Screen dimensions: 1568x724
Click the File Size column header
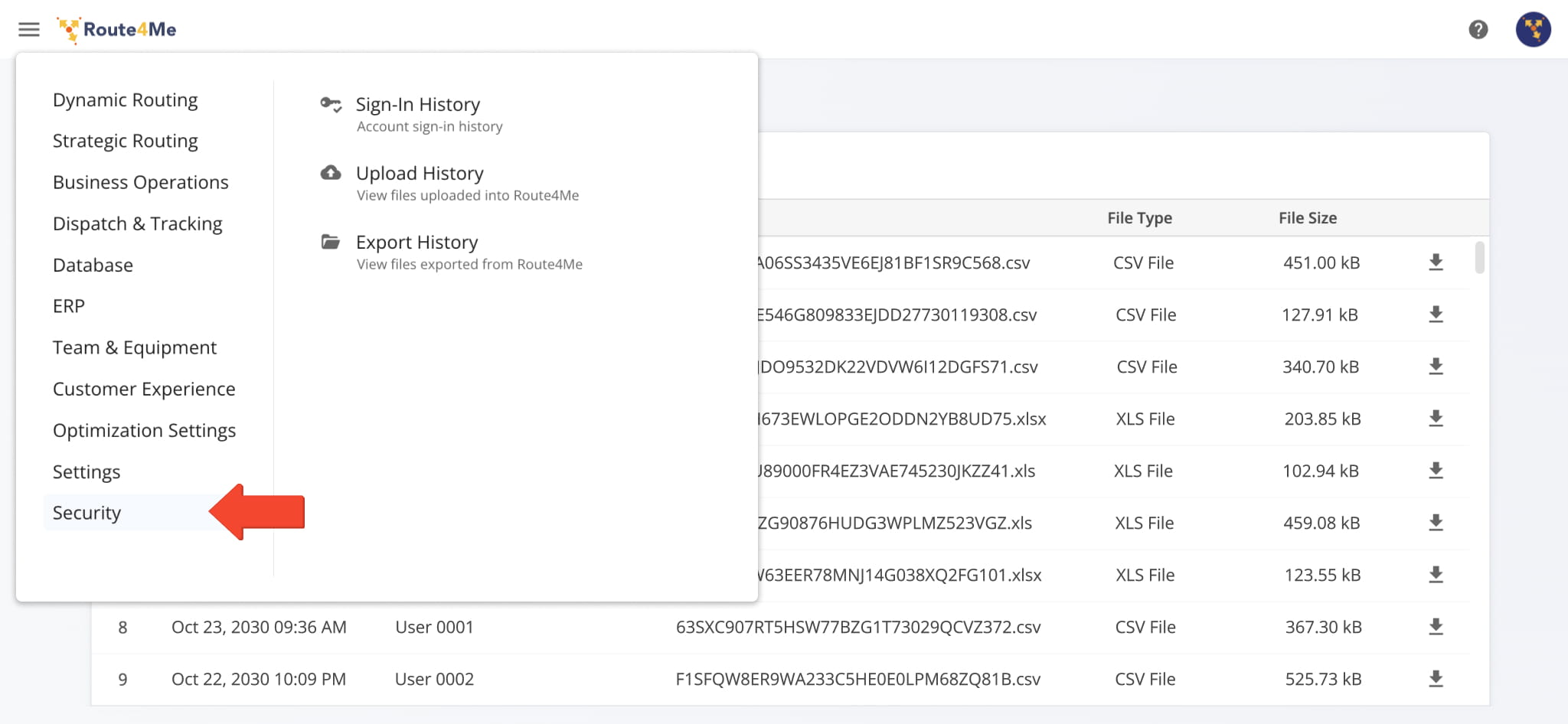tap(1307, 218)
